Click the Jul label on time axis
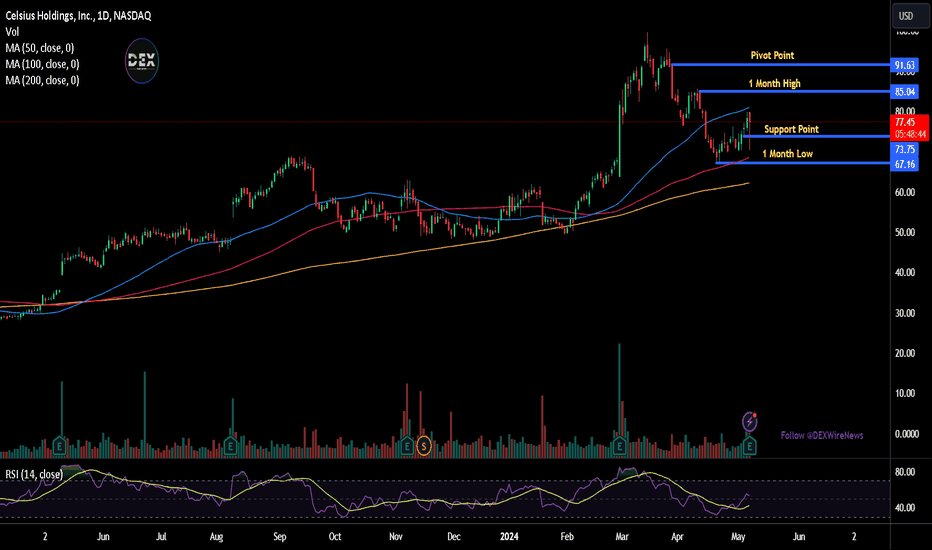 pos(161,536)
